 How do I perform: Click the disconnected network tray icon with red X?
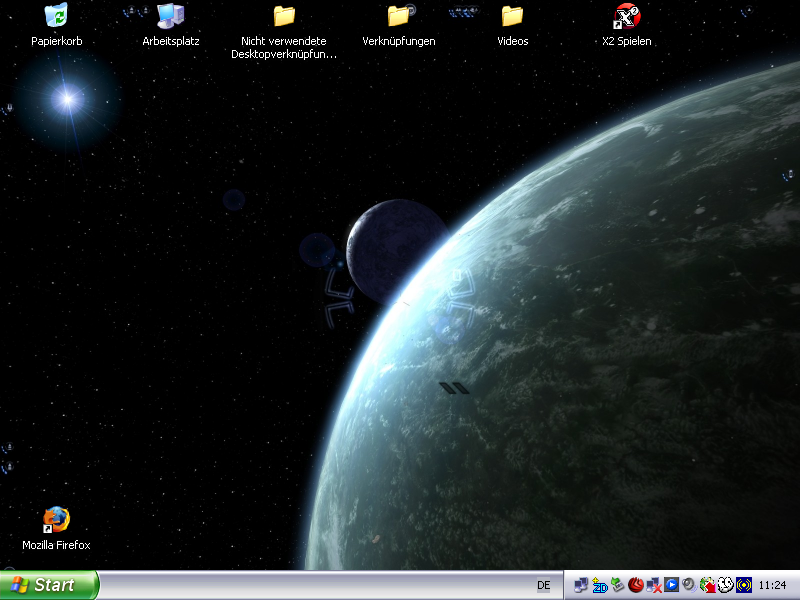tap(654, 585)
